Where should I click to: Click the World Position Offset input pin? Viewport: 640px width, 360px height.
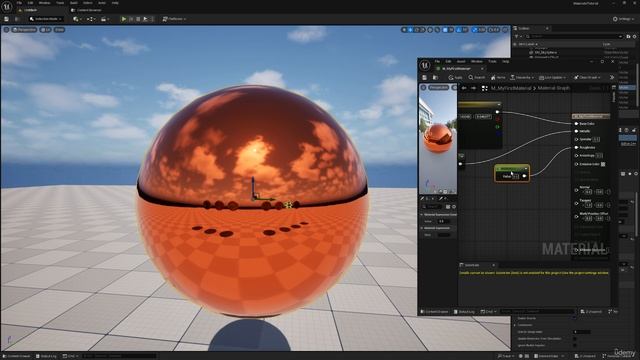(576, 216)
